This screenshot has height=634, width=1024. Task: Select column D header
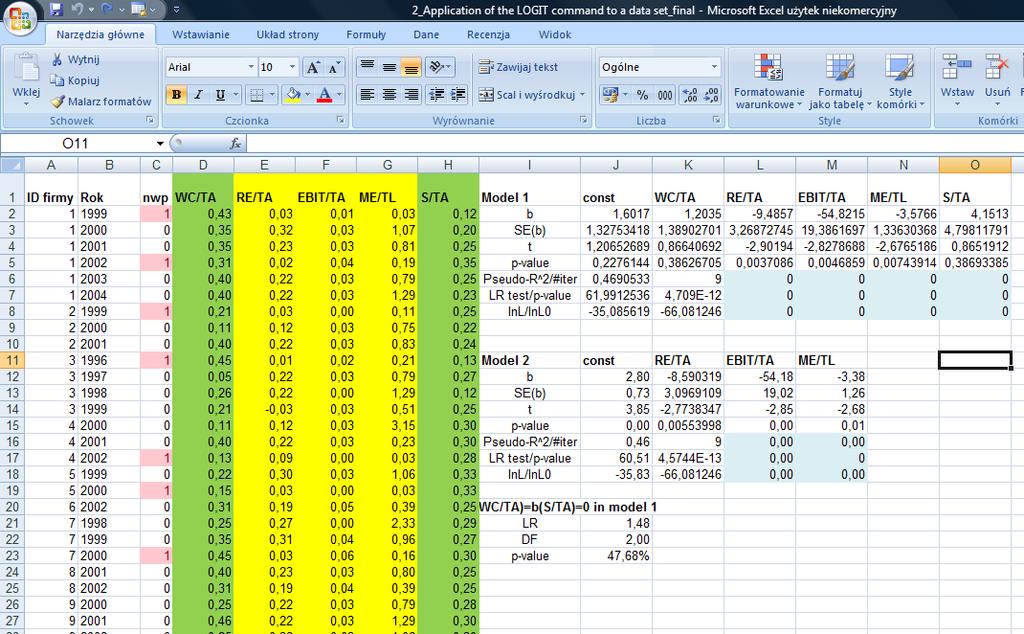point(203,165)
